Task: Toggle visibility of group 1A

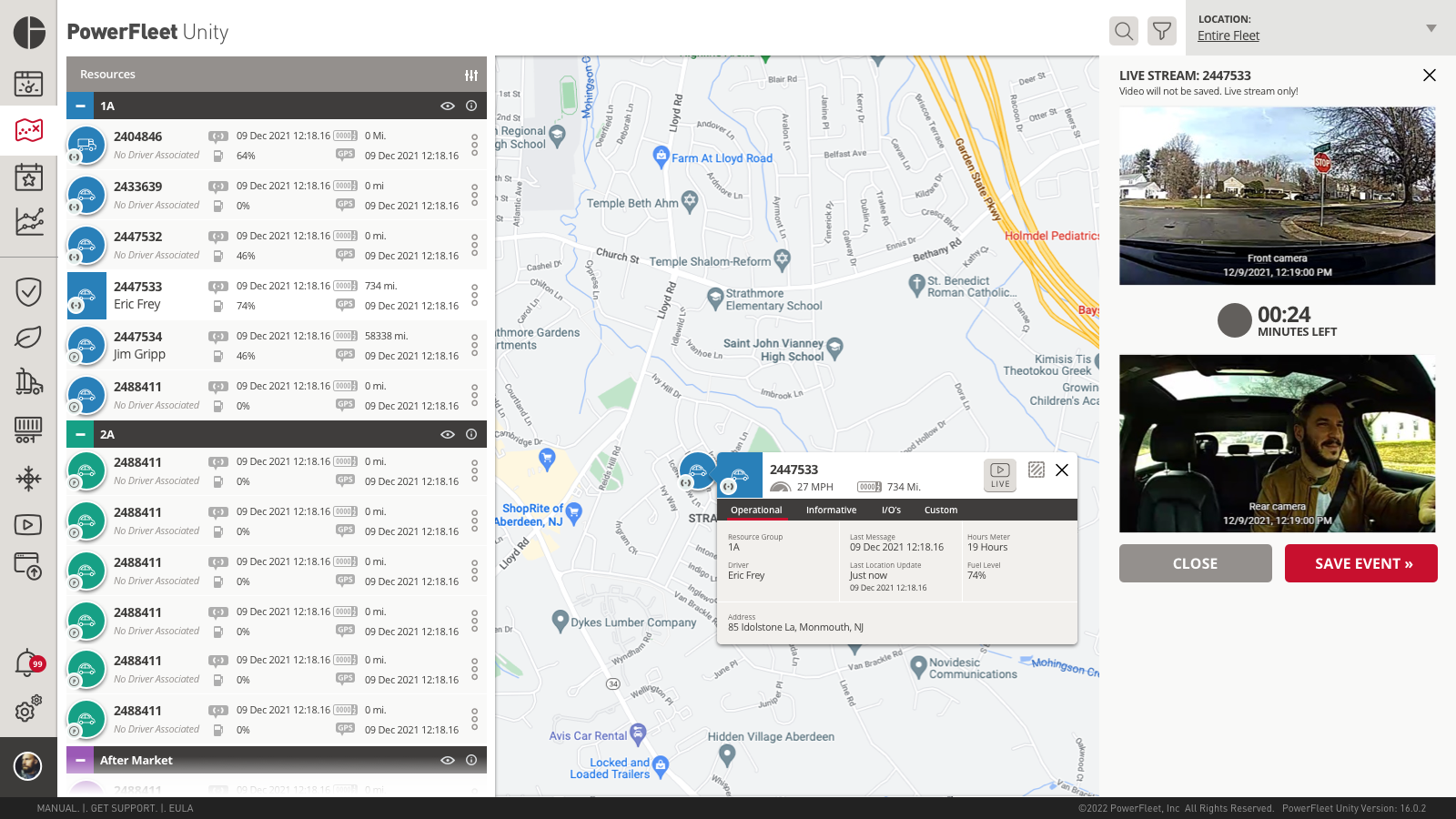Action: [x=448, y=106]
